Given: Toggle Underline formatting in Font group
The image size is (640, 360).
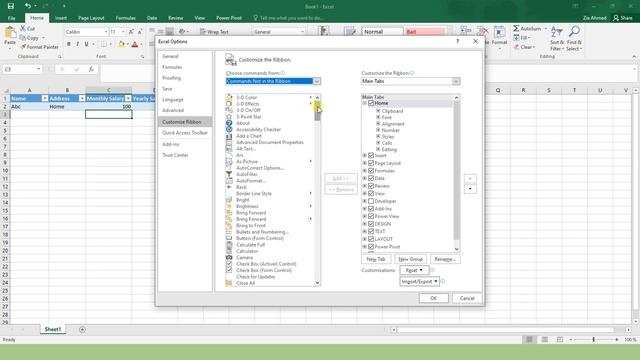Looking at the screenshot, I should (x=87, y=44).
